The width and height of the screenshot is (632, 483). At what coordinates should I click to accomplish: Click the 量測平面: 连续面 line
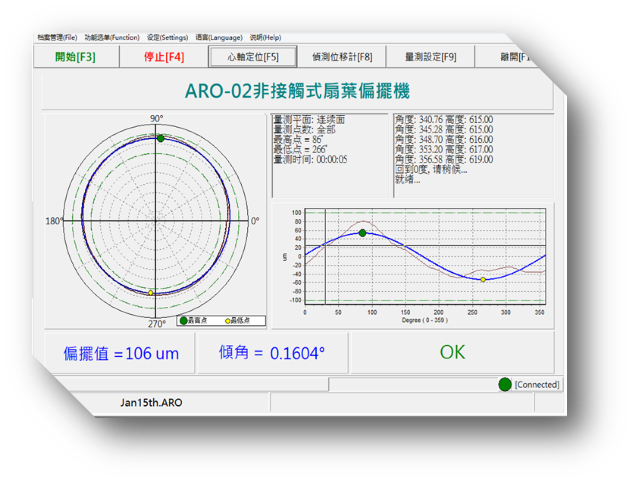(x=309, y=120)
